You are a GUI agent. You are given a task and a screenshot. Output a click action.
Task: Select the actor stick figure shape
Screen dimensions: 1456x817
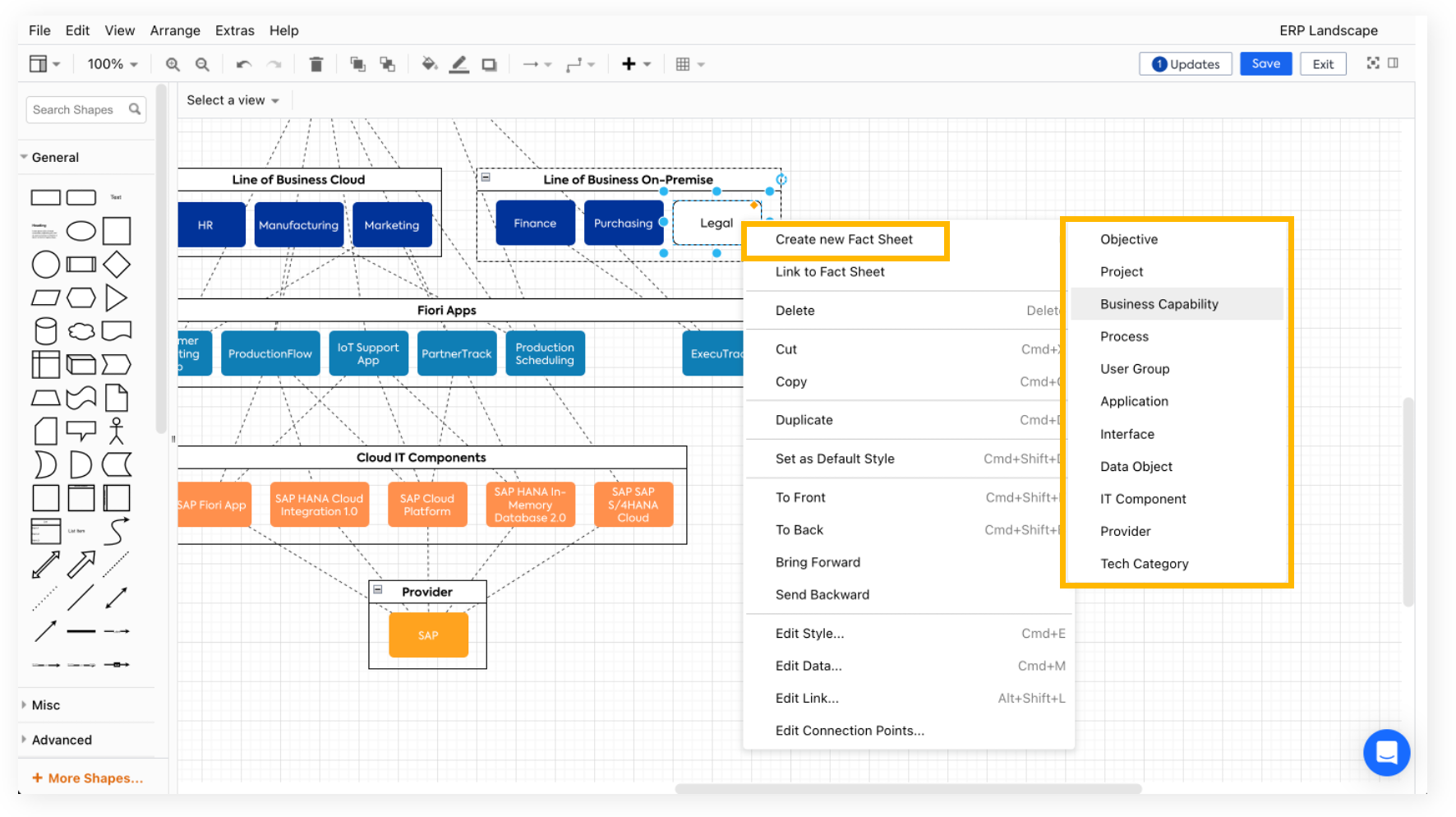[117, 431]
